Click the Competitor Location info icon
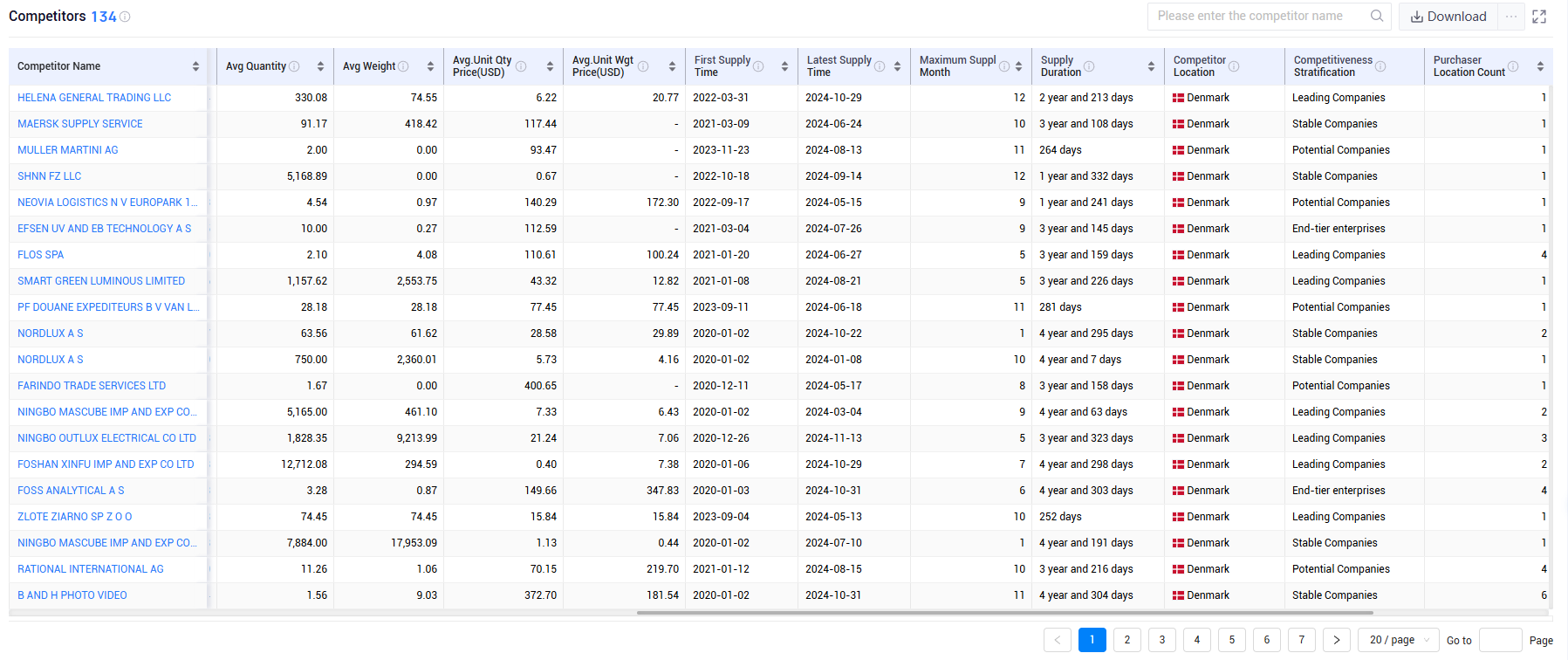This screenshot has width=1568, height=660. 1234,66
